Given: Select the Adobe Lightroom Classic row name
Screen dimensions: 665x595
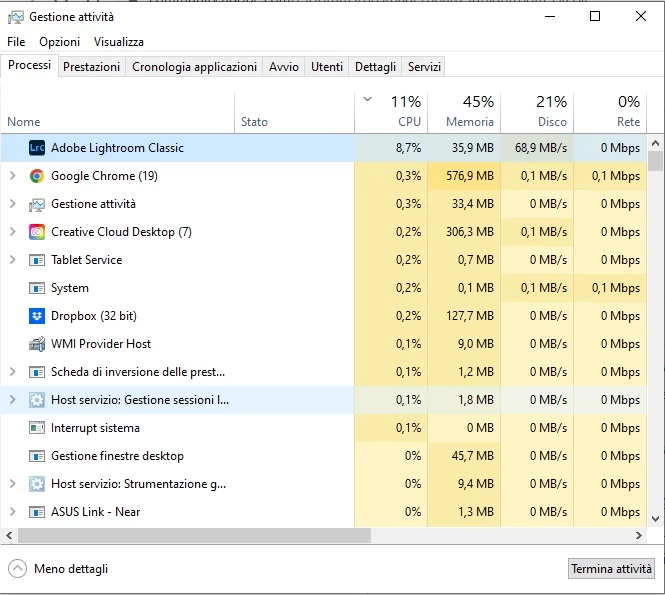Looking at the screenshot, I should [x=117, y=148].
